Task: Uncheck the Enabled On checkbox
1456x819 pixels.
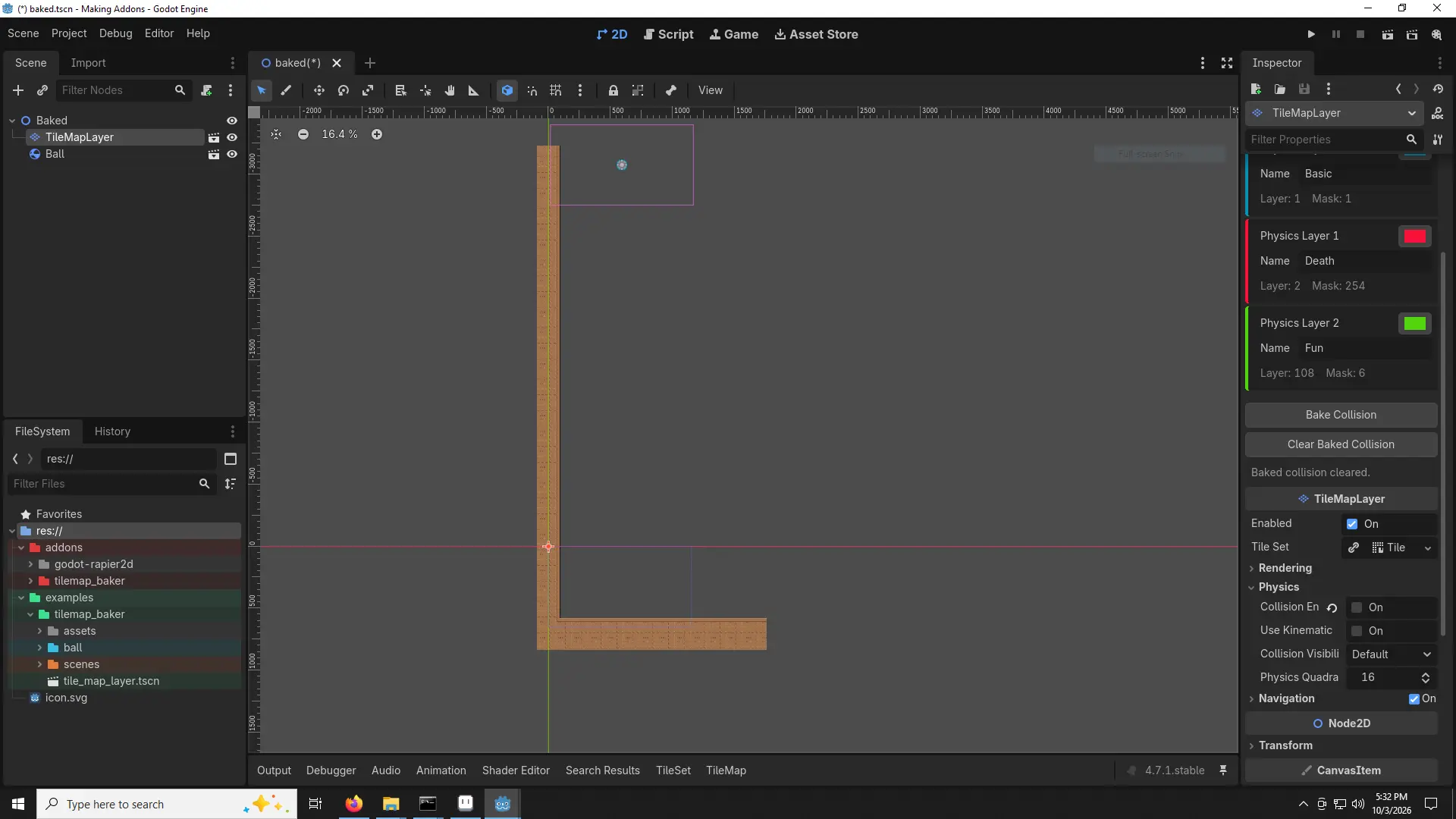Action: tap(1352, 524)
